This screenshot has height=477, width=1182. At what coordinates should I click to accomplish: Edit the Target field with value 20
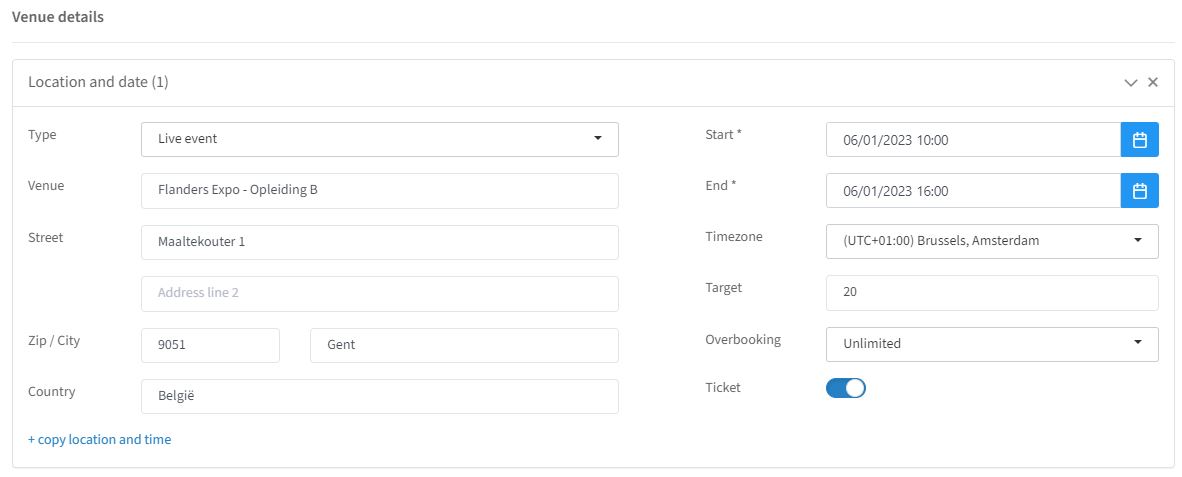(992, 292)
